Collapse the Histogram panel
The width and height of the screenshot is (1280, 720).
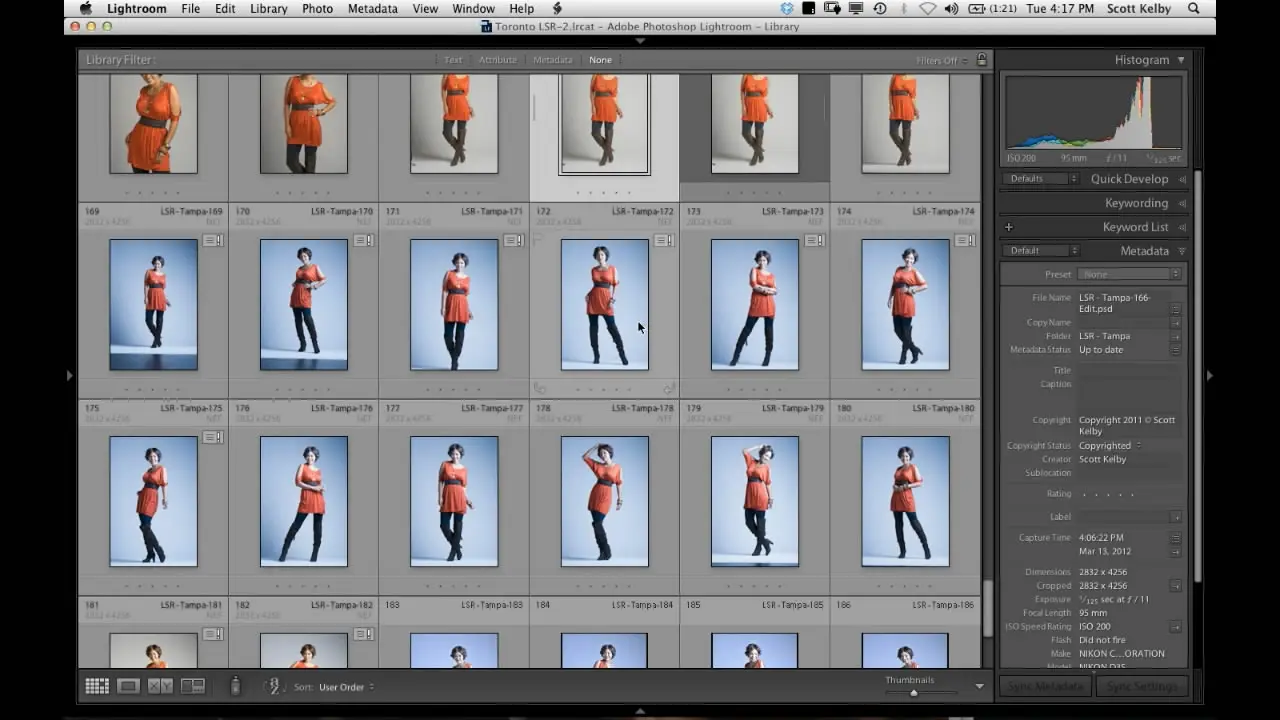pyautogui.click(x=1181, y=60)
